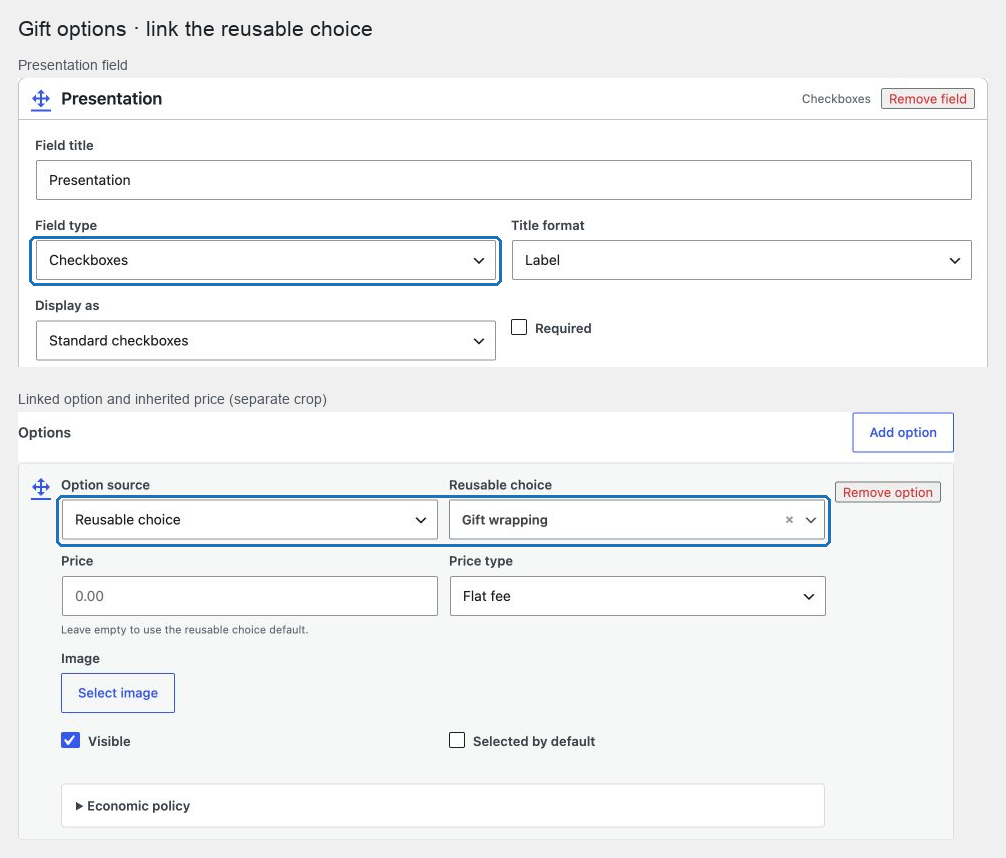This screenshot has width=1006, height=858.
Task: Click the 'Leave empty to use the reusable choice default.' hint
Action: click(x=185, y=630)
